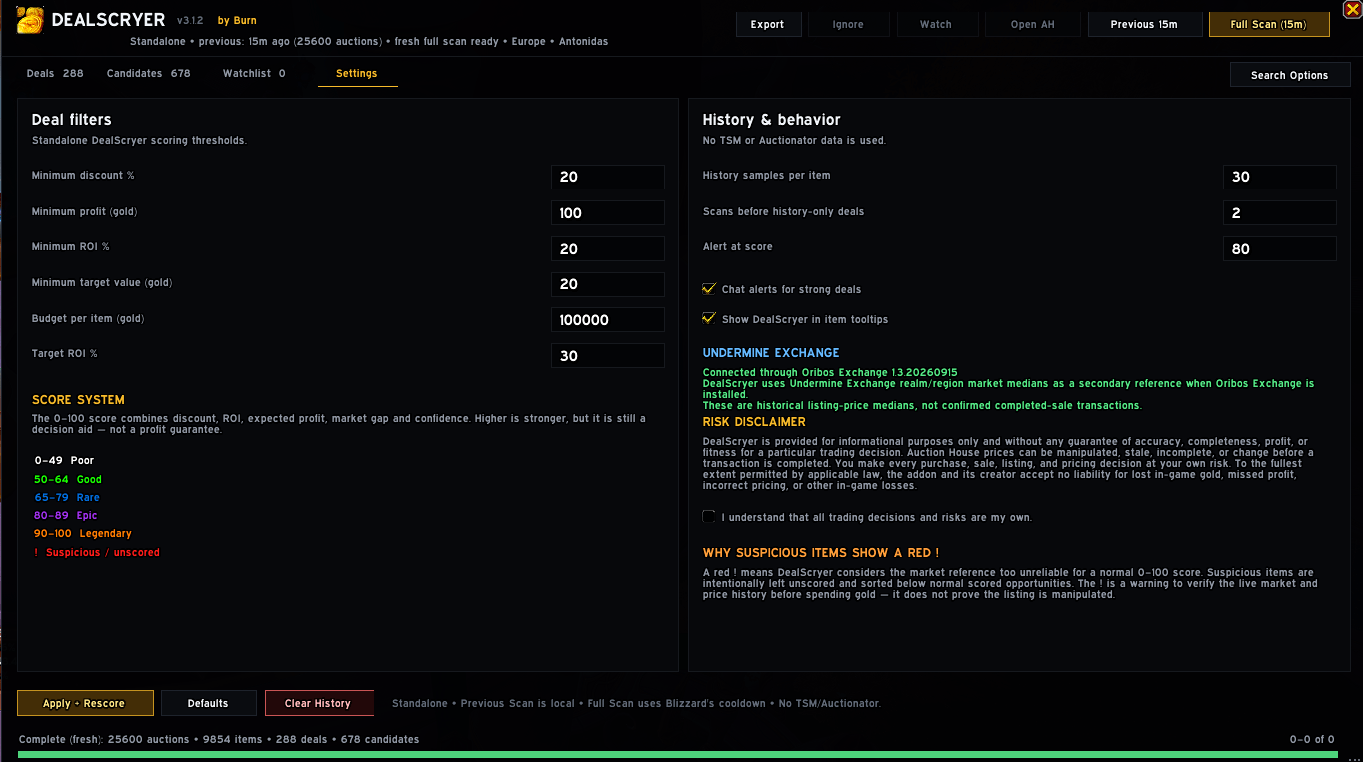The width and height of the screenshot is (1363, 762).
Task: Click the "Deal filters" section title
Action: [72, 120]
